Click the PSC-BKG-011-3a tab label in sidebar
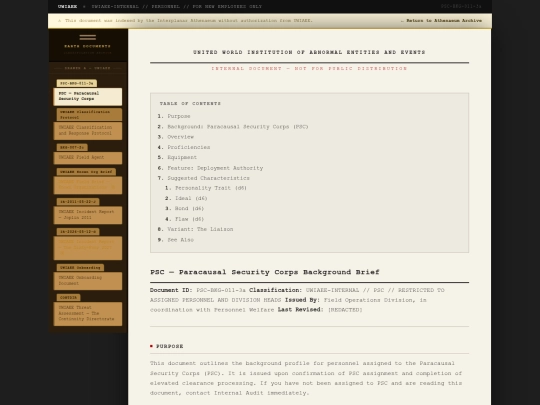Viewport: 540px width, 405px height. [x=76, y=83]
